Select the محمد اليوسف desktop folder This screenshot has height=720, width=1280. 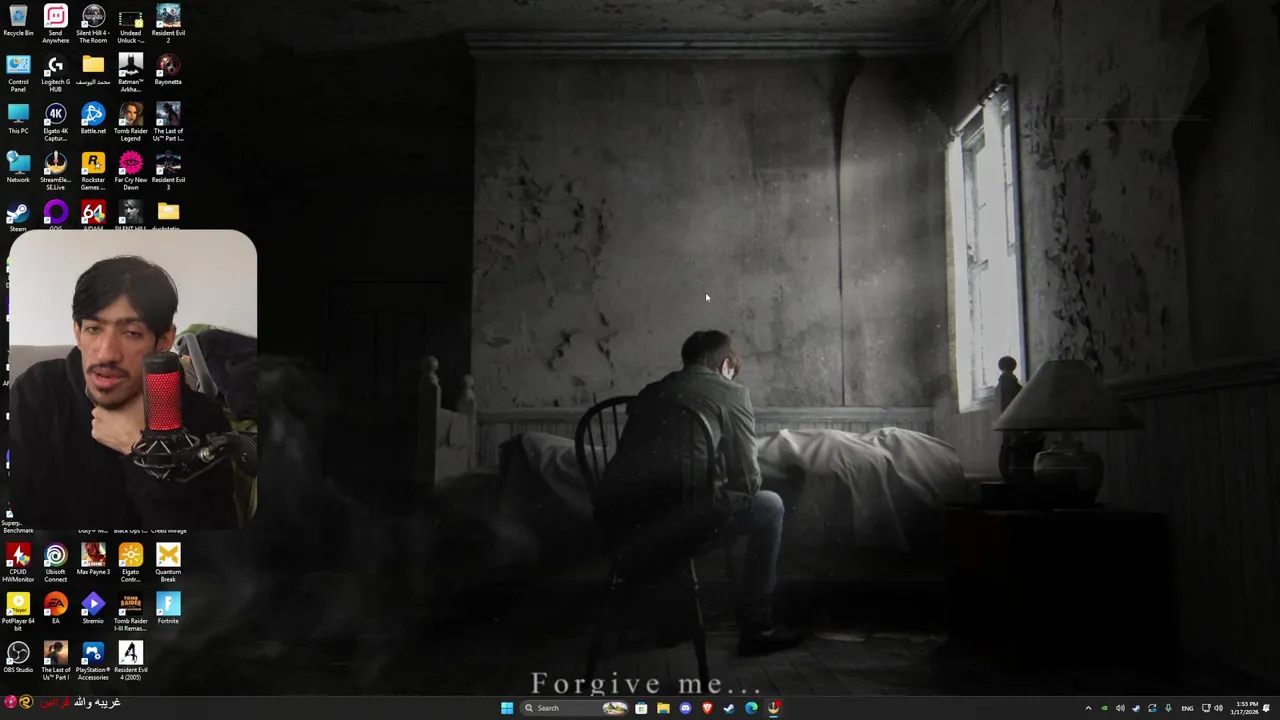coord(93,70)
